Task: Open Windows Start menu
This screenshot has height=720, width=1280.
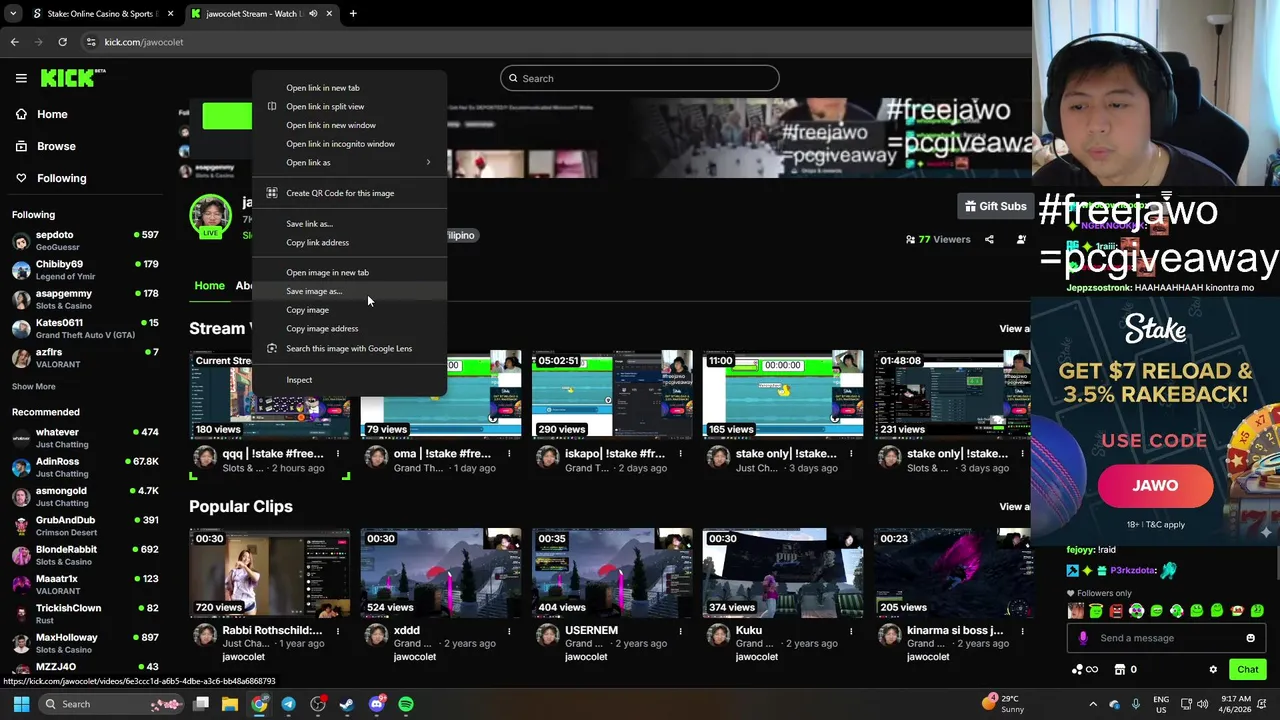Action: [x=21, y=704]
